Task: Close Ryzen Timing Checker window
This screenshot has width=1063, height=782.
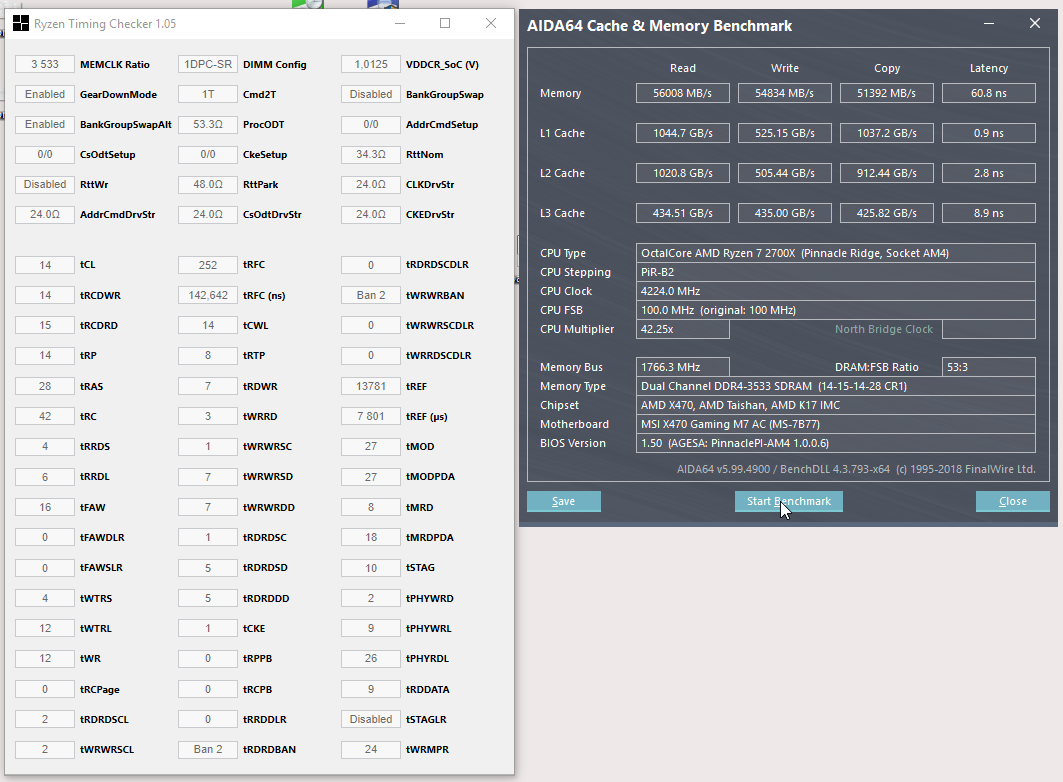Action: pos(491,24)
